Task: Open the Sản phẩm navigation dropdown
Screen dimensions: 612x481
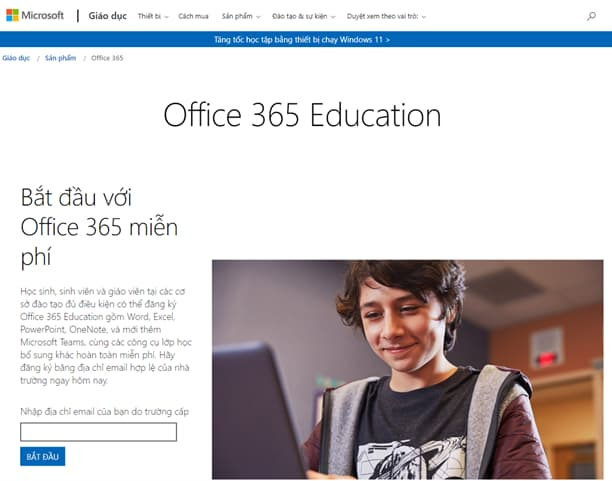Action: (x=241, y=16)
